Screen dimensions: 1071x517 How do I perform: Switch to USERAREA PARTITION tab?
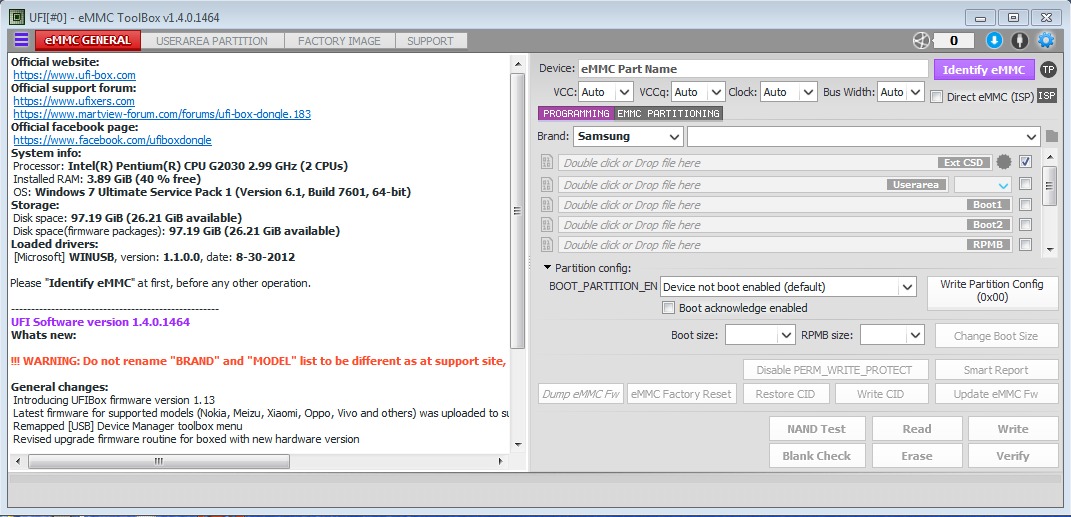click(212, 41)
